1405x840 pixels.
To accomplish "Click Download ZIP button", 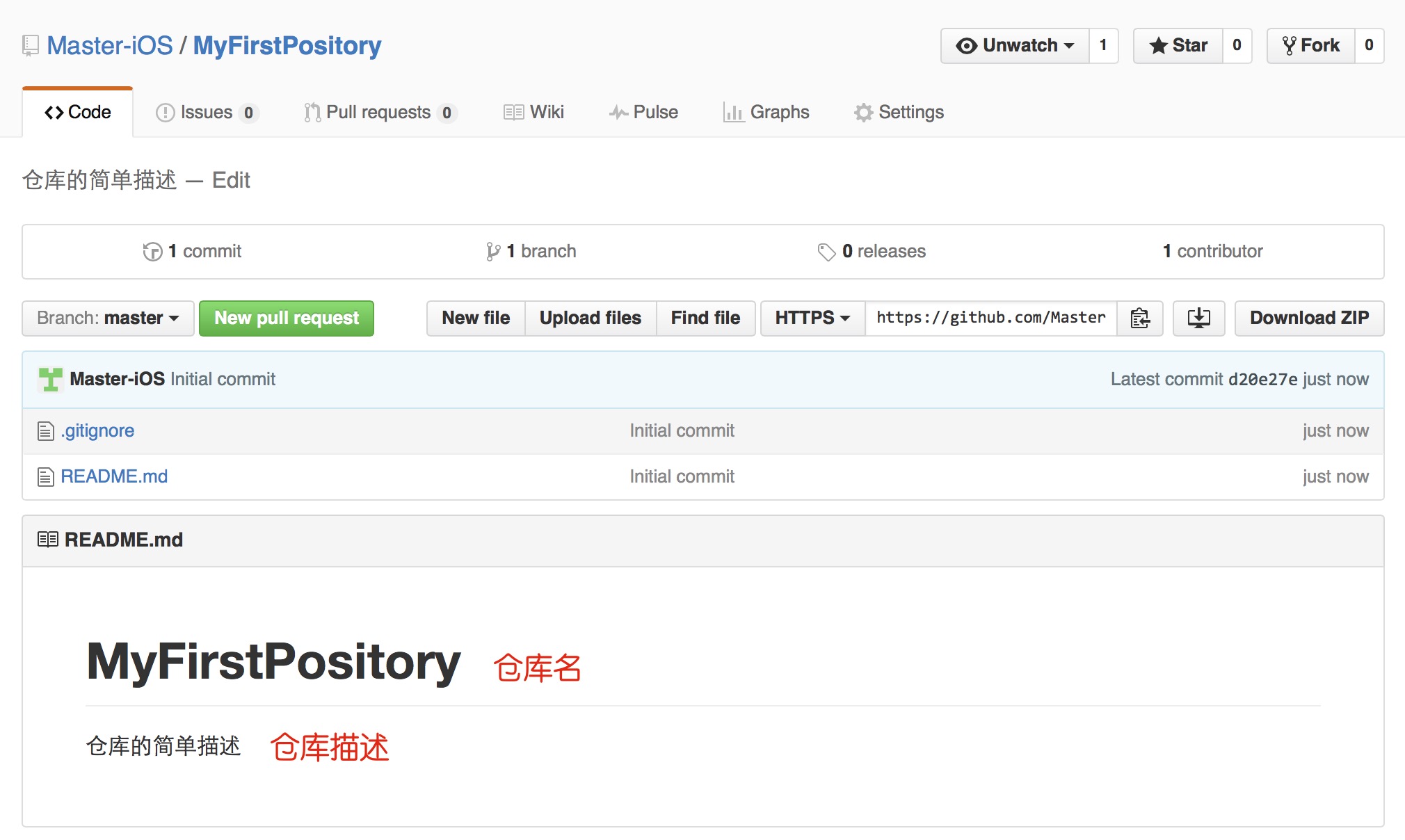I will coord(1310,318).
